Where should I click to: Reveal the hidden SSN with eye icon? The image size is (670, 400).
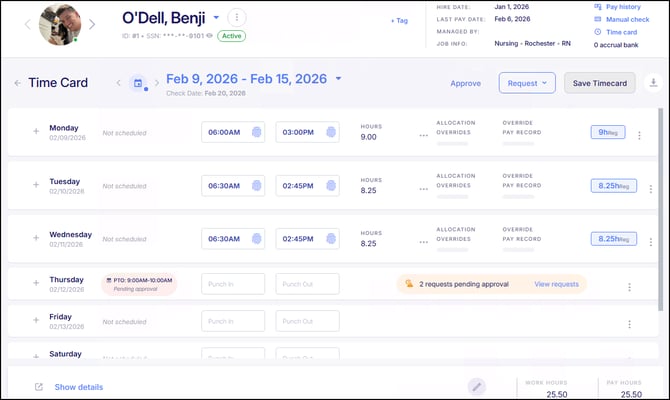click(211, 36)
